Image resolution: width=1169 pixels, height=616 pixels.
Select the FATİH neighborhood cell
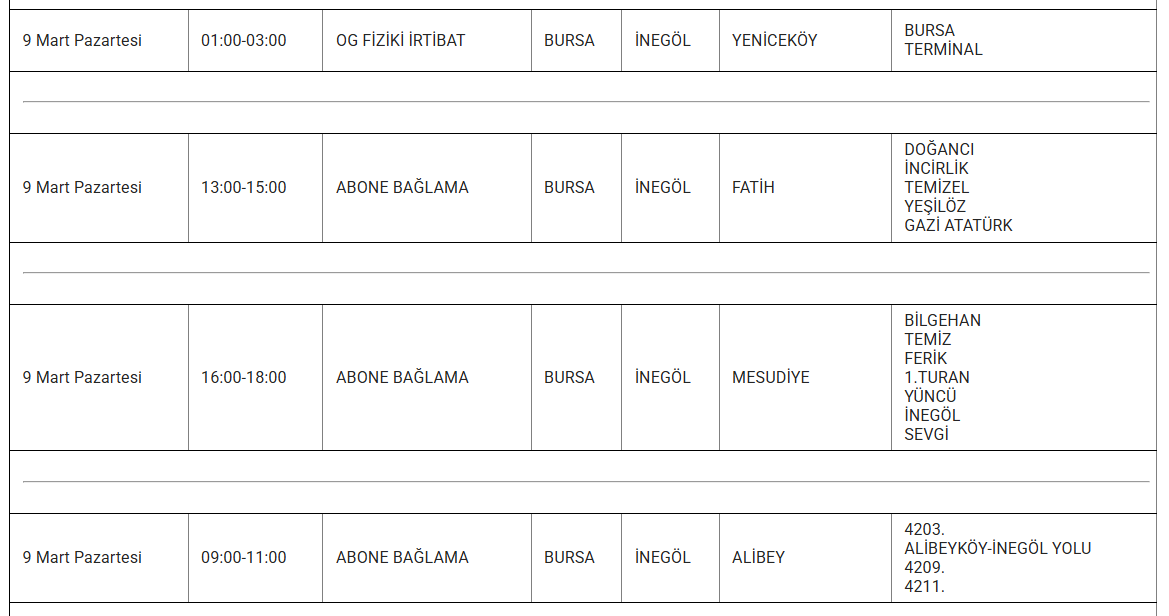[x=753, y=188]
